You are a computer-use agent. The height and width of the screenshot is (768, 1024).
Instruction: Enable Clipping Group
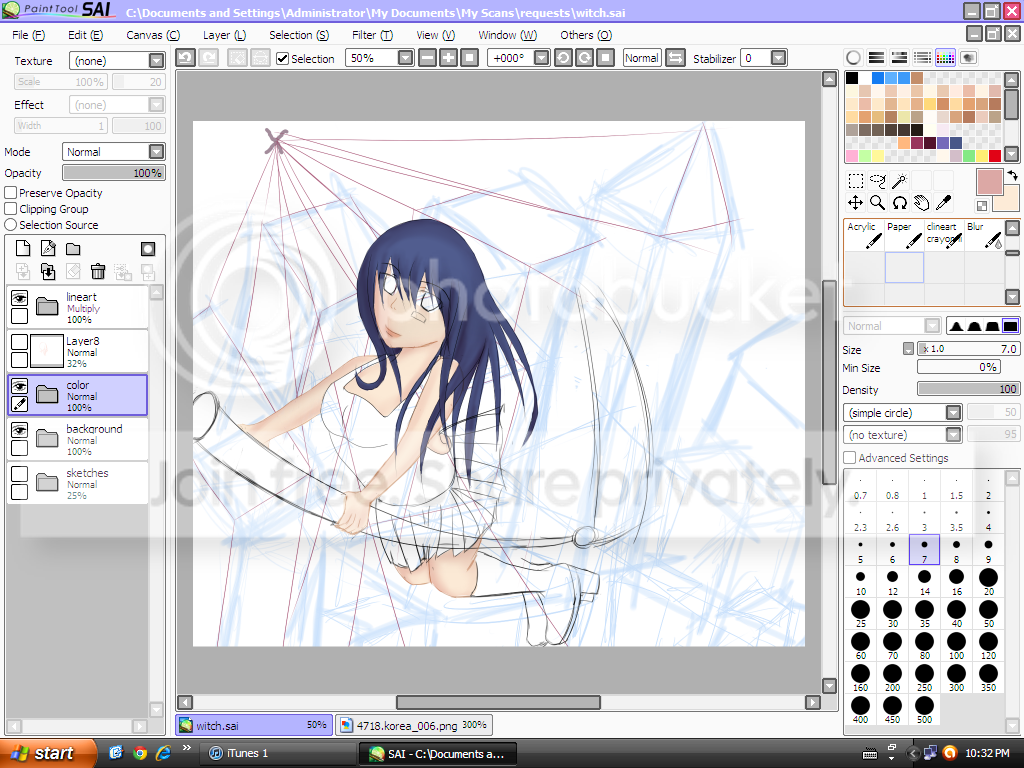click(x=10, y=209)
